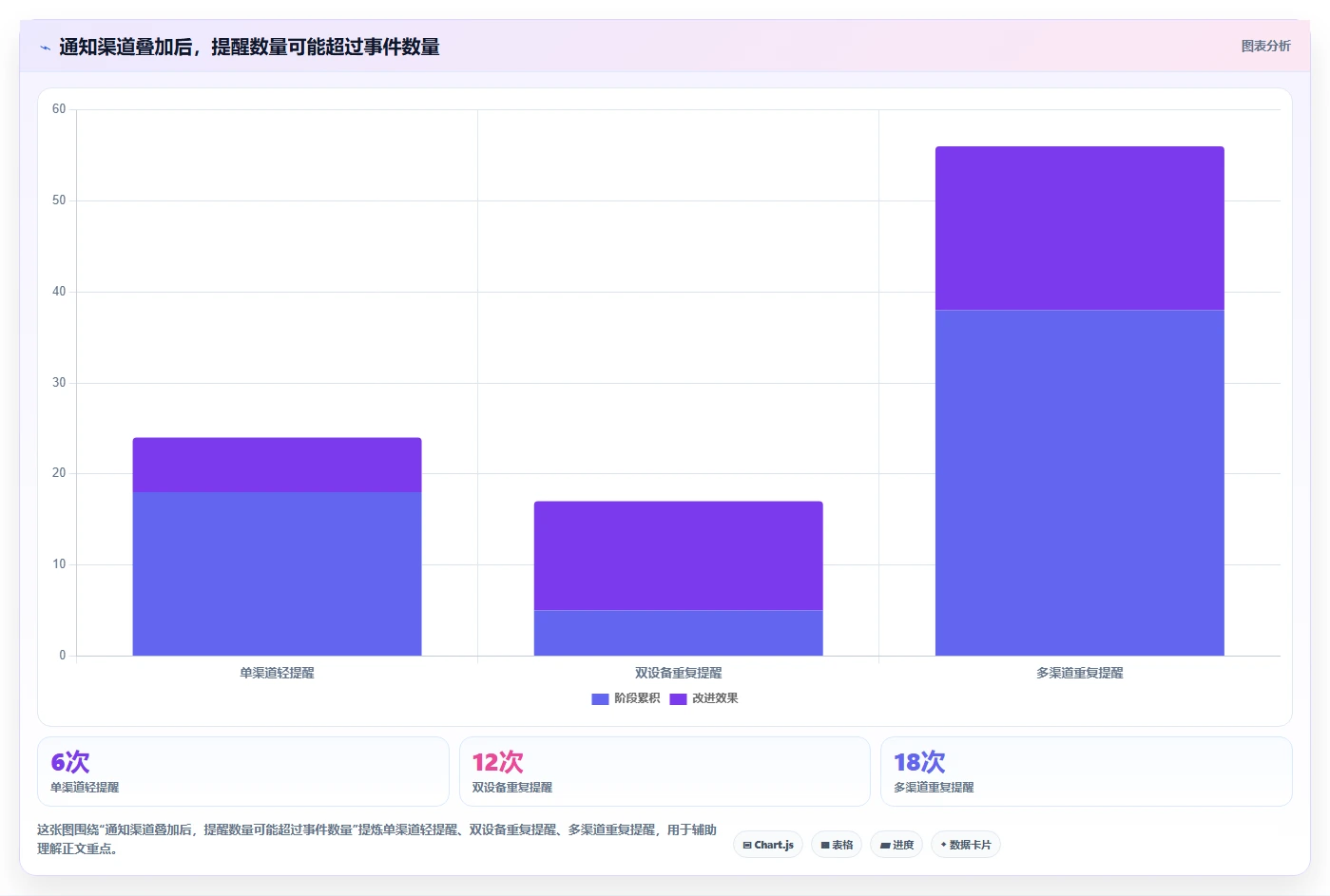Click the blue segment of 单渠道轻提醒 bar

277,574
